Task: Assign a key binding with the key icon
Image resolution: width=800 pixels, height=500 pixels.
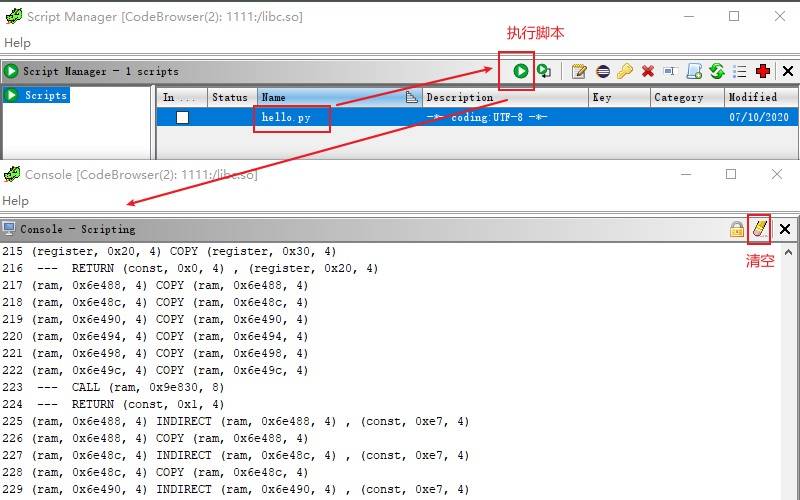Action: (x=624, y=71)
